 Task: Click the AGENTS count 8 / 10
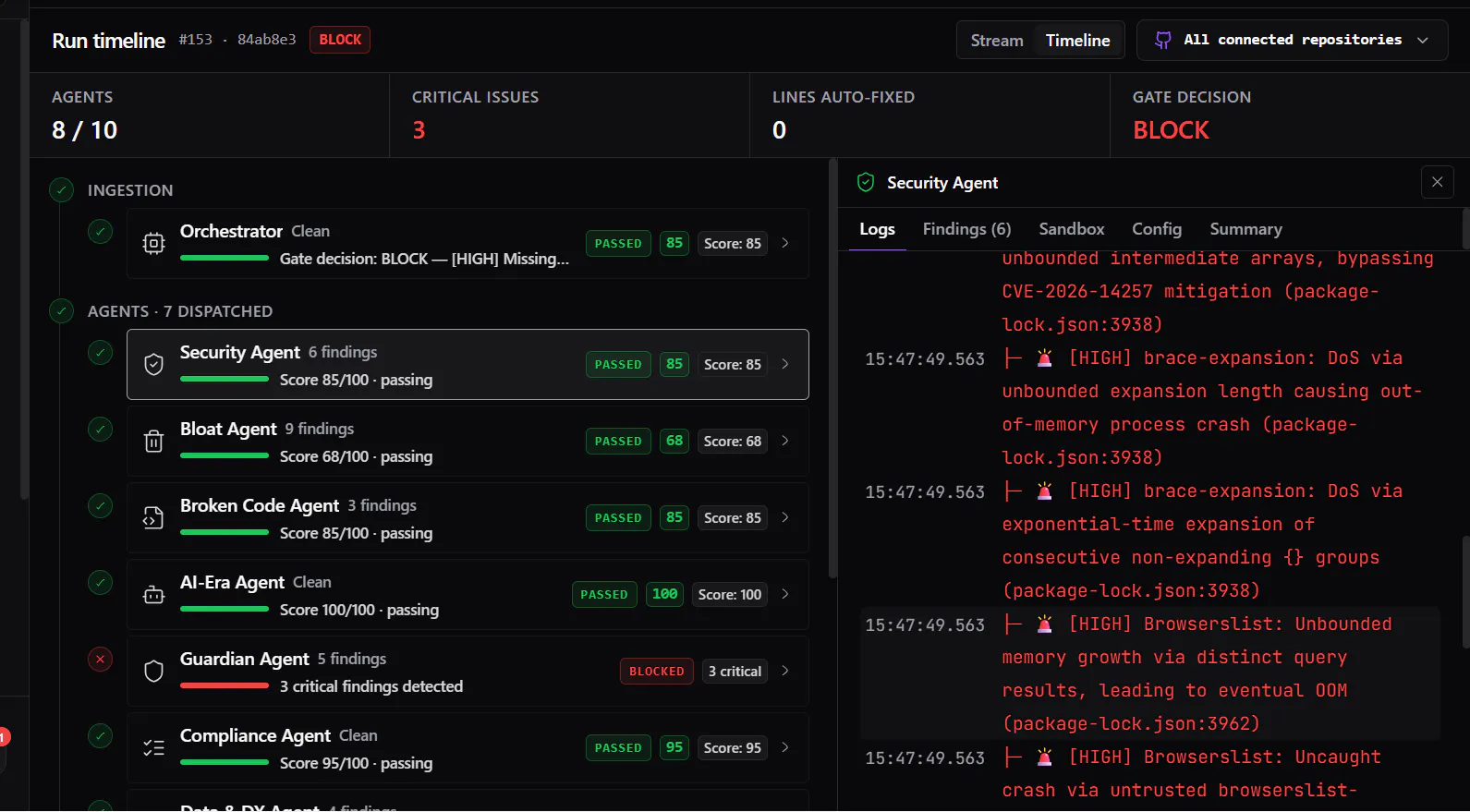(x=85, y=130)
